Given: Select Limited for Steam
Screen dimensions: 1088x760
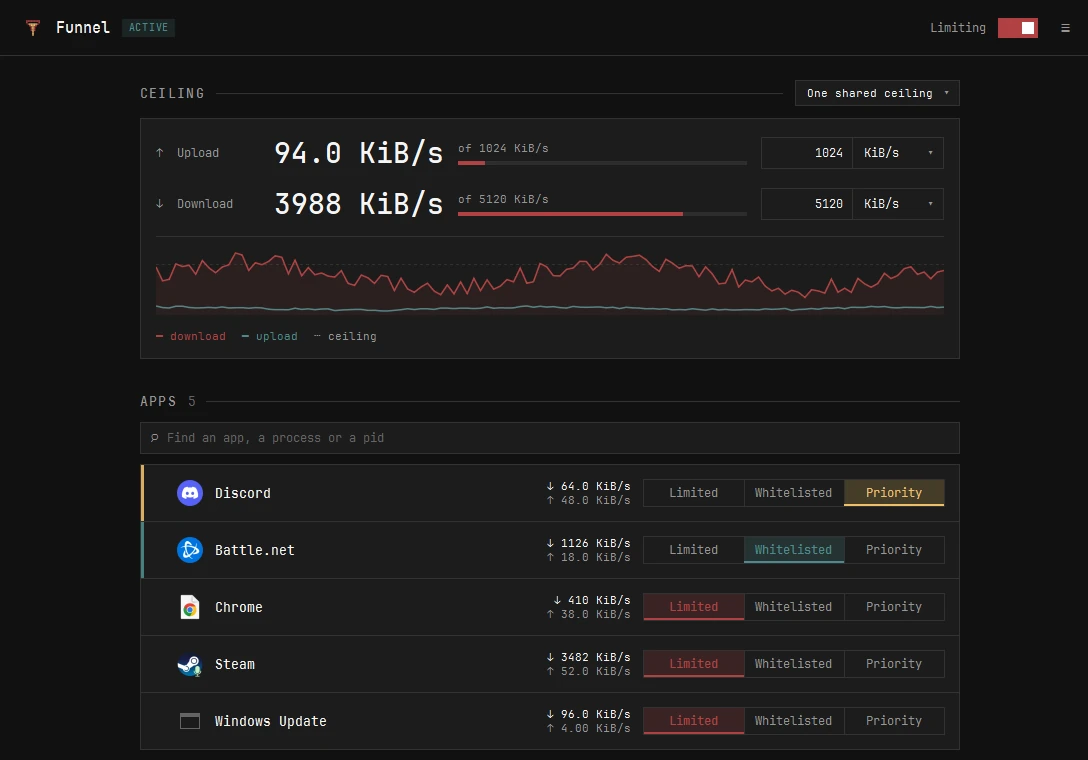Looking at the screenshot, I should [693, 664].
